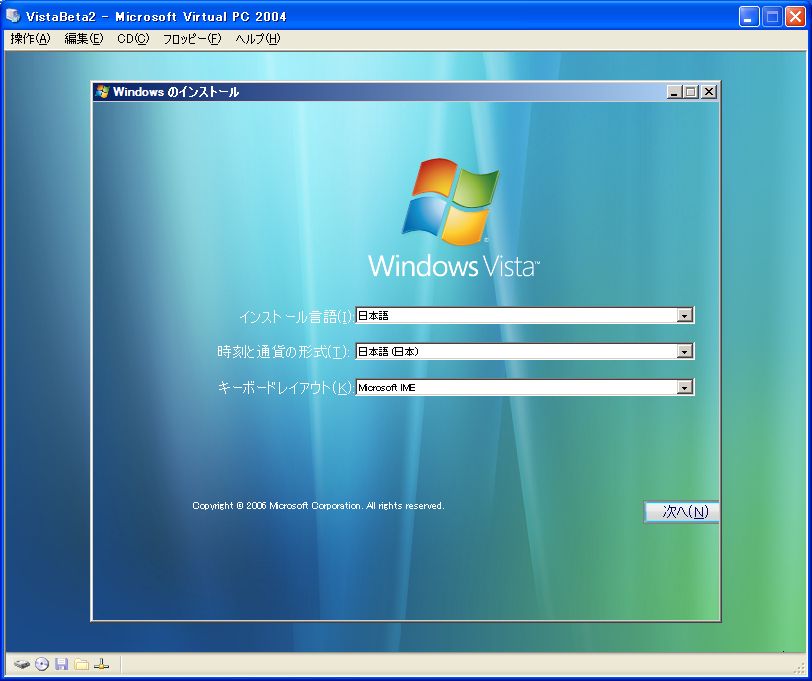Click the Windows flag icon in installer title
Image resolution: width=812 pixels, height=681 pixels.
pyautogui.click(x=102, y=92)
